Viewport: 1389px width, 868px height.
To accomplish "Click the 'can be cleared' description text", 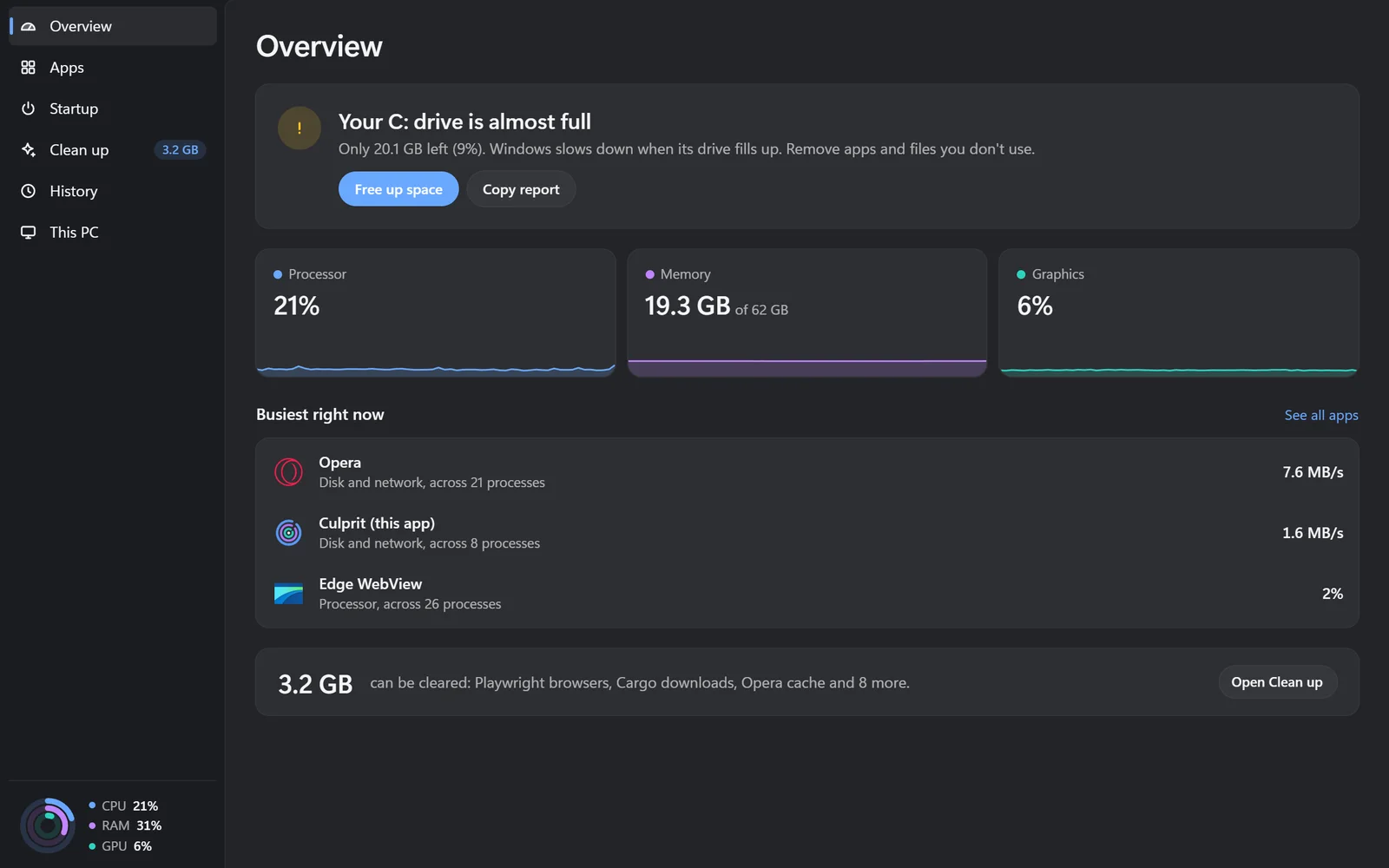I will 640,683.
